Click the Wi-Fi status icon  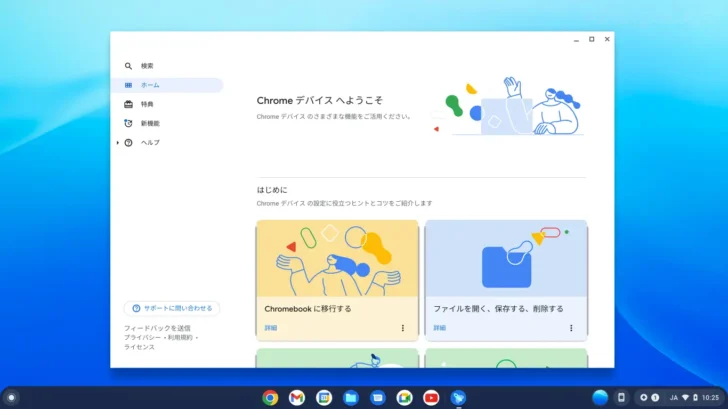click(685, 398)
